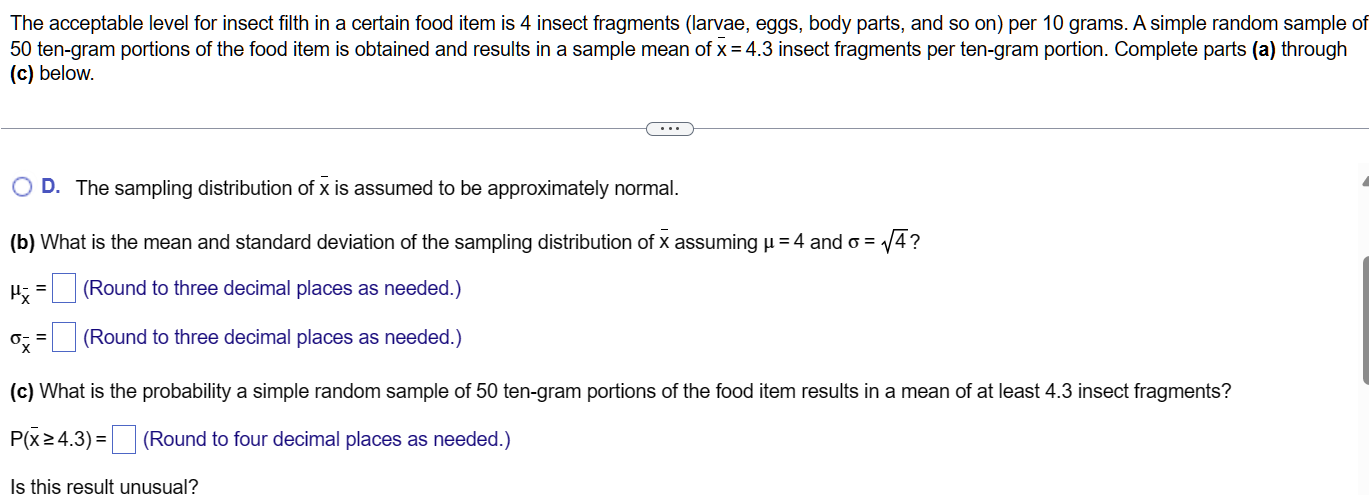The height and width of the screenshot is (495, 1369).
Task: Select the option D radio button
Action: pos(22,187)
